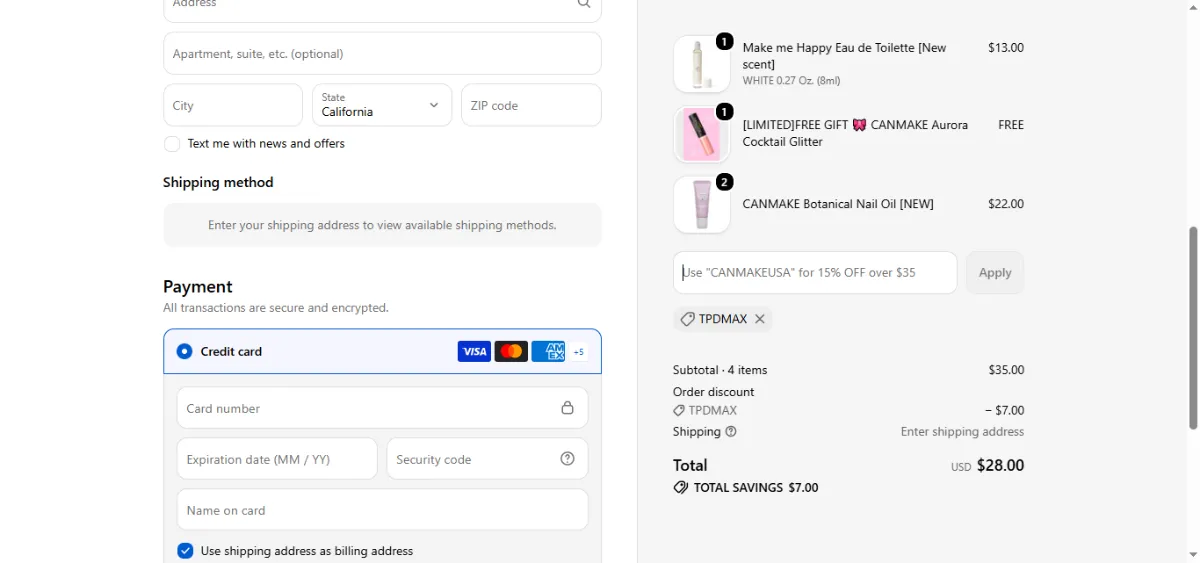Click the discount code input field

815,273
